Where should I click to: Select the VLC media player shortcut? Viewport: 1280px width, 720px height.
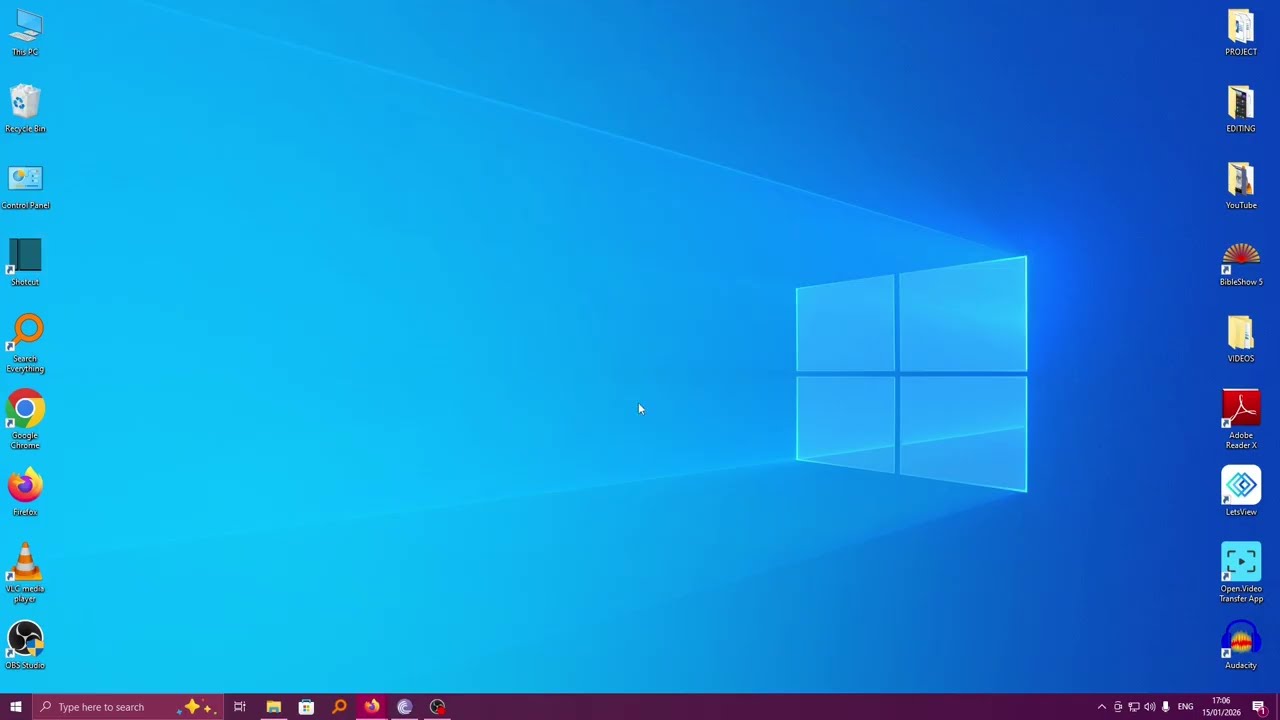[x=25, y=573]
